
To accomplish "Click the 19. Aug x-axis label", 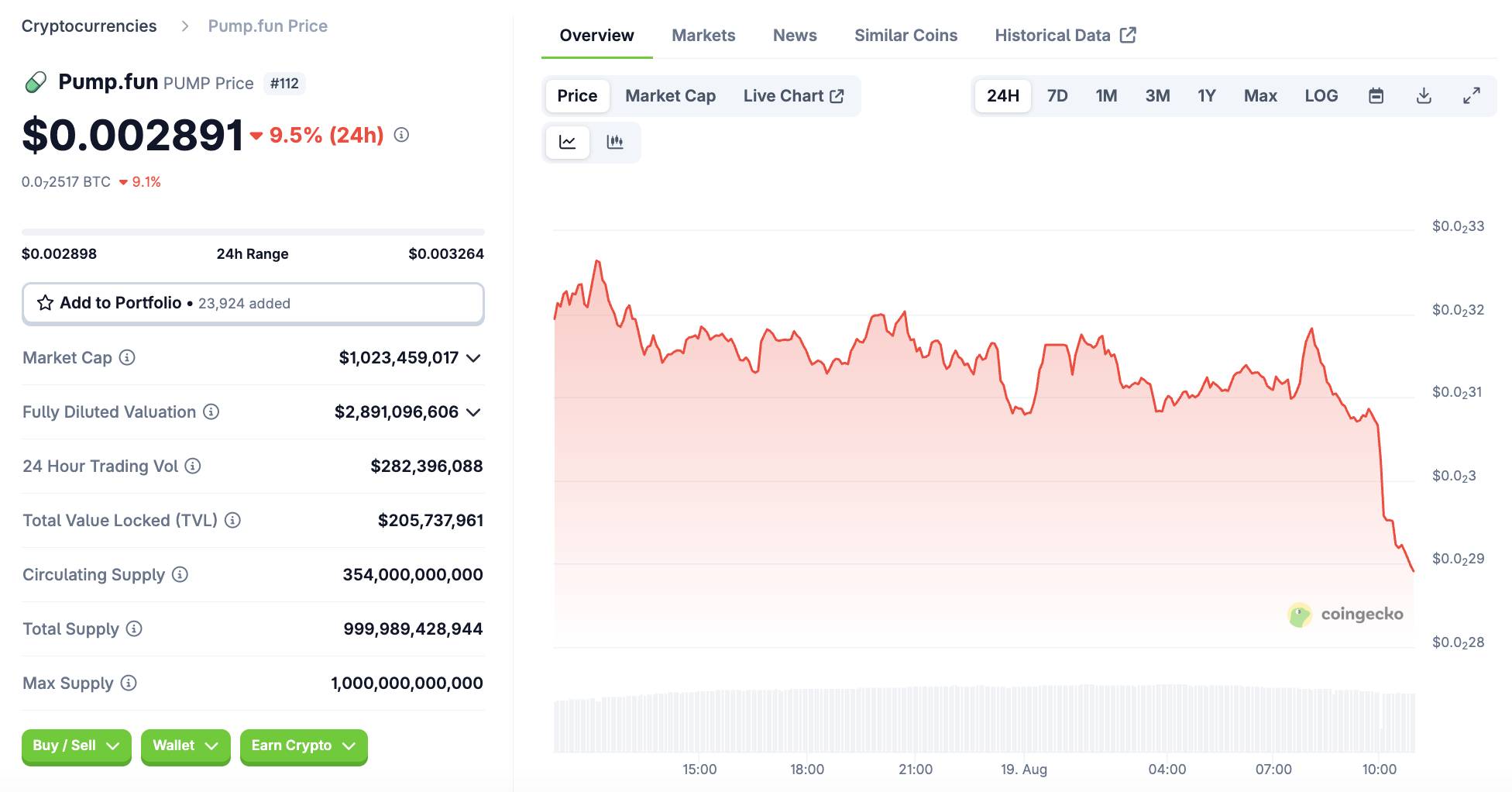I will tap(1024, 770).
